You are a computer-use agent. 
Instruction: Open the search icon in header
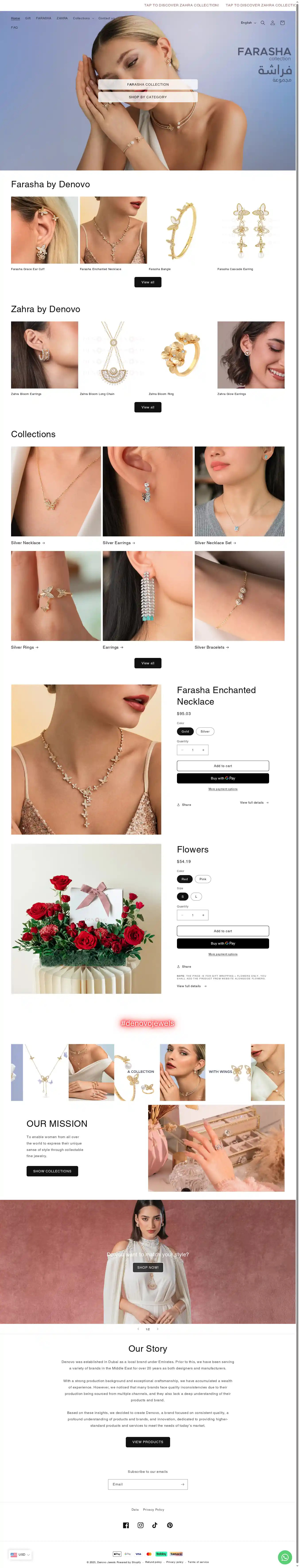coord(262,23)
